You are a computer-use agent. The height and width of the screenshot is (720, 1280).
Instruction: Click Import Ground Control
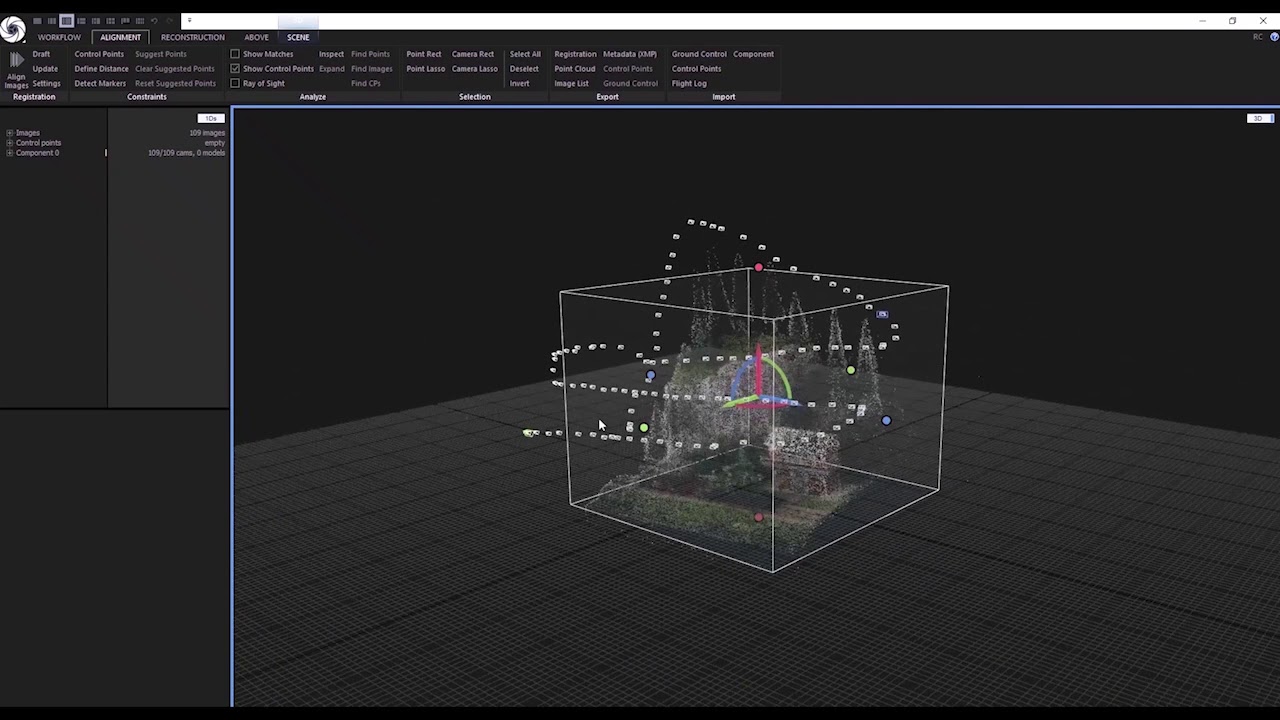tap(699, 54)
